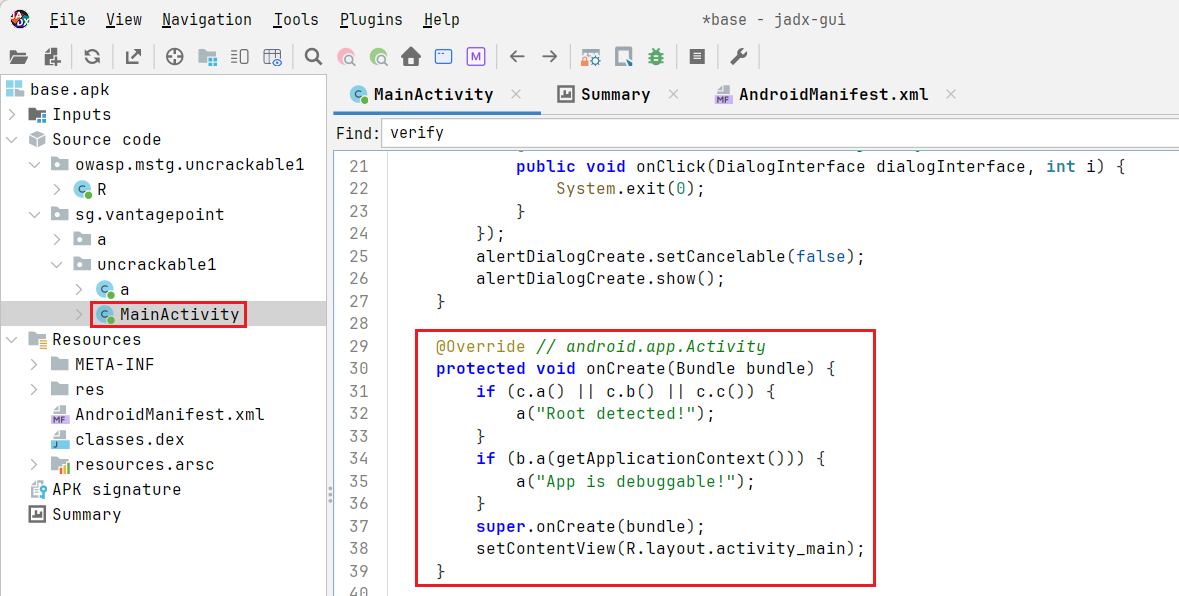This screenshot has width=1179, height=596.
Task: Open Comment search green icon
Action: point(379,57)
